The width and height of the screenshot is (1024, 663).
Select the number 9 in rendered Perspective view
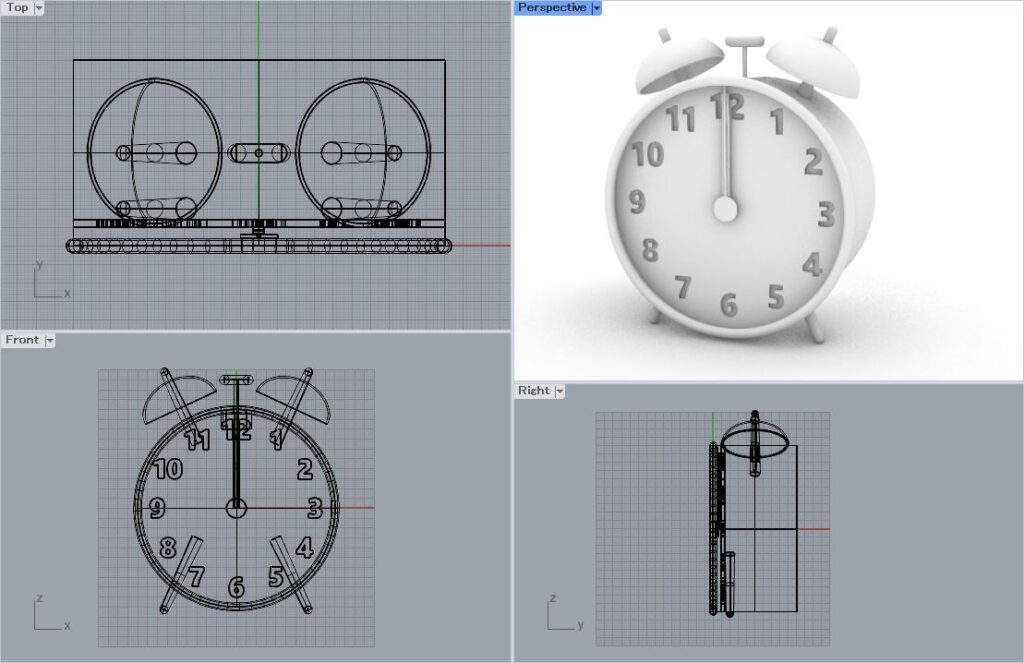636,202
